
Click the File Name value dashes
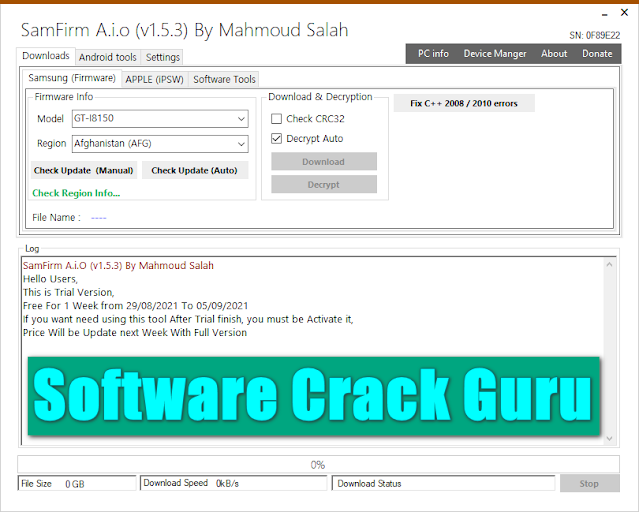tap(99, 218)
